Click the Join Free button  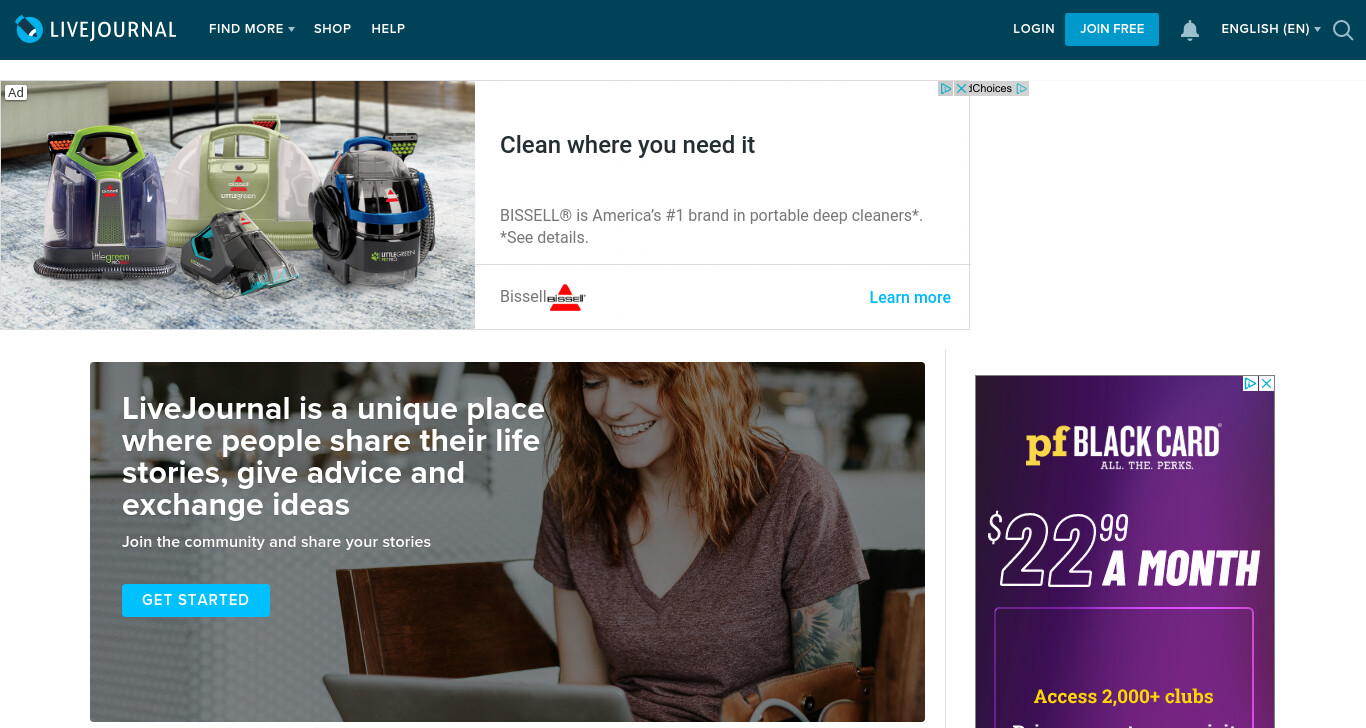pyautogui.click(x=1112, y=29)
